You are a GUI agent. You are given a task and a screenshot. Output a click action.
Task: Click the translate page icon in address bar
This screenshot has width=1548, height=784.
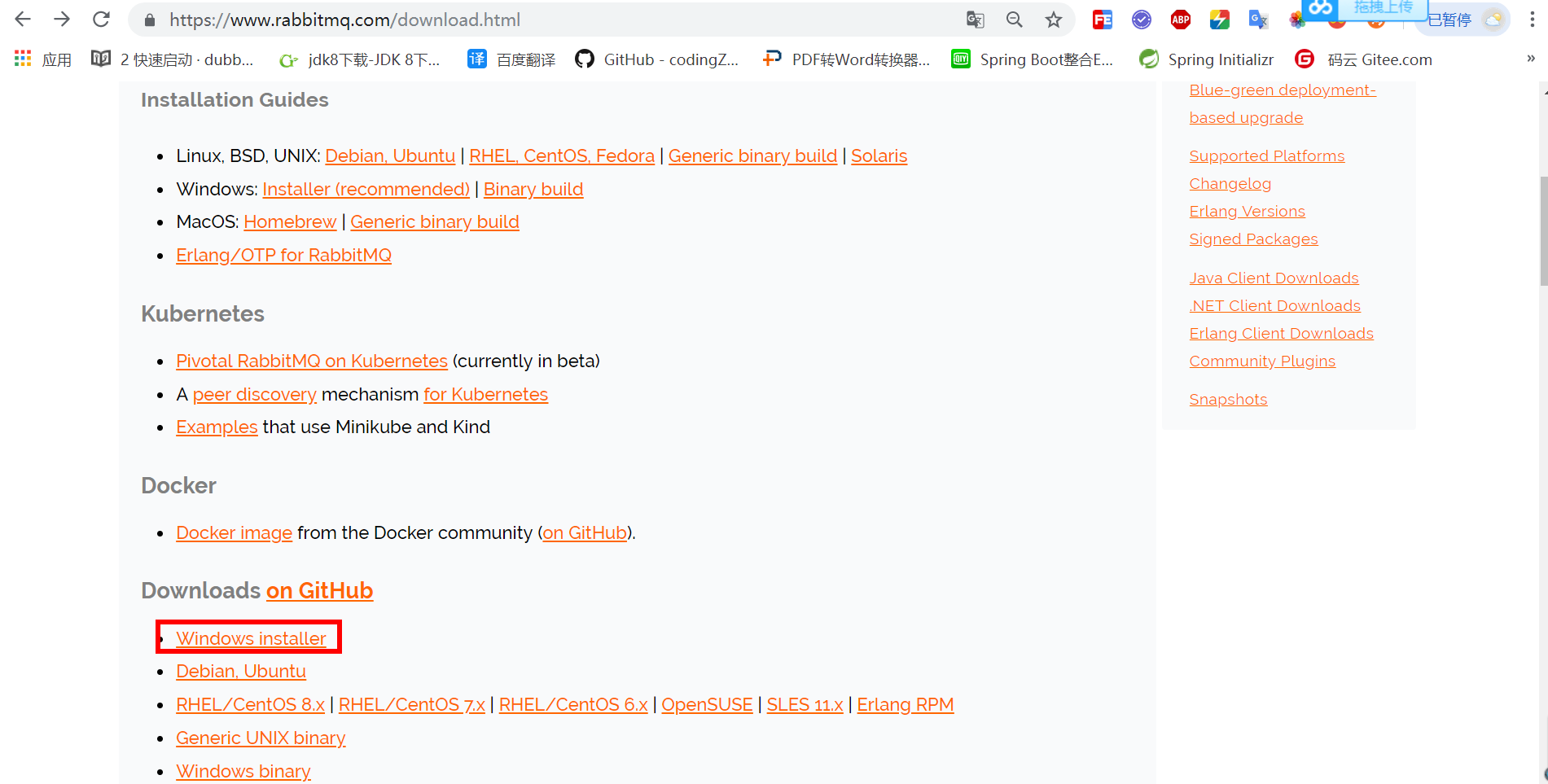(975, 20)
